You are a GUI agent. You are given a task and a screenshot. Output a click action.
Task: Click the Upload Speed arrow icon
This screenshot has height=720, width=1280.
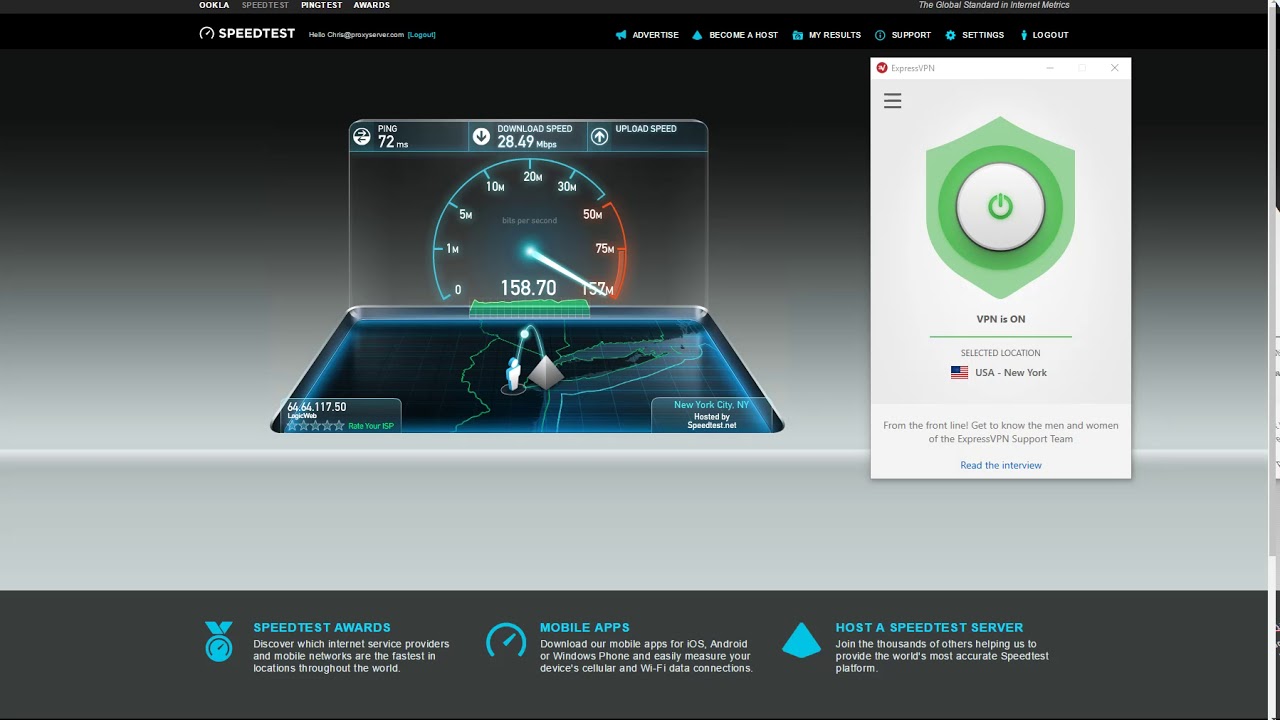(599, 136)
